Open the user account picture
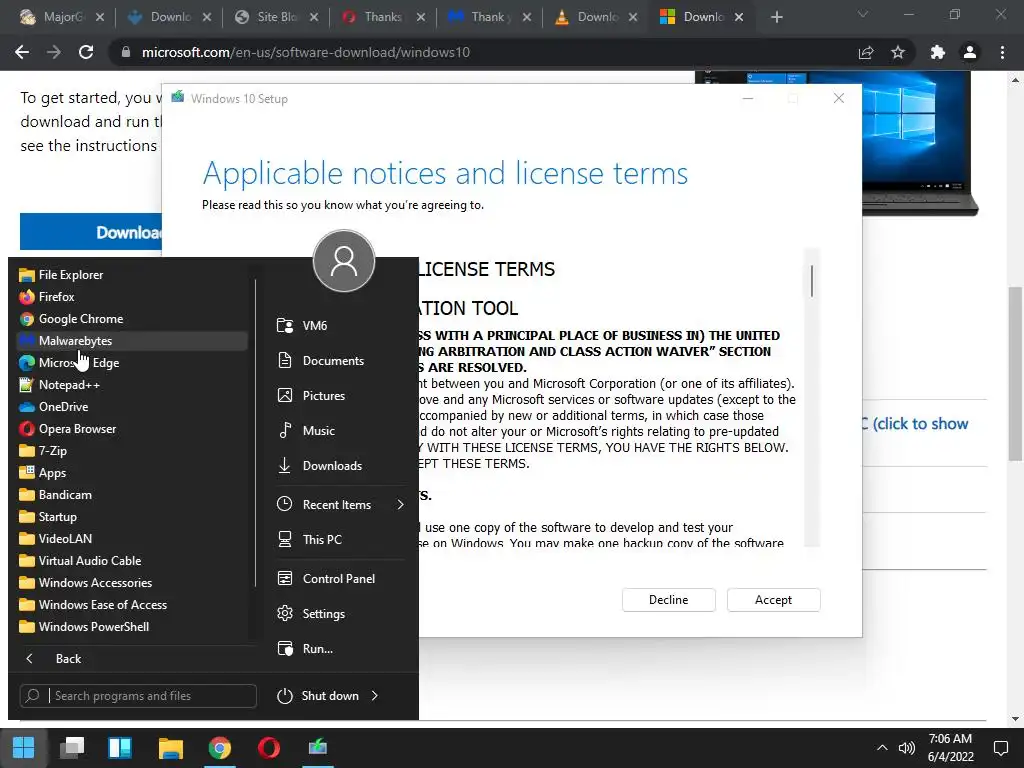This screenshot has height=768, width=1024. (344, 261)
